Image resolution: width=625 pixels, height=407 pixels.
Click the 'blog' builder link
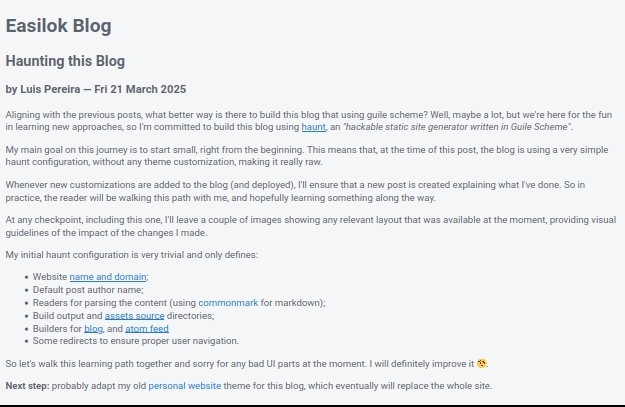[93, 329]
